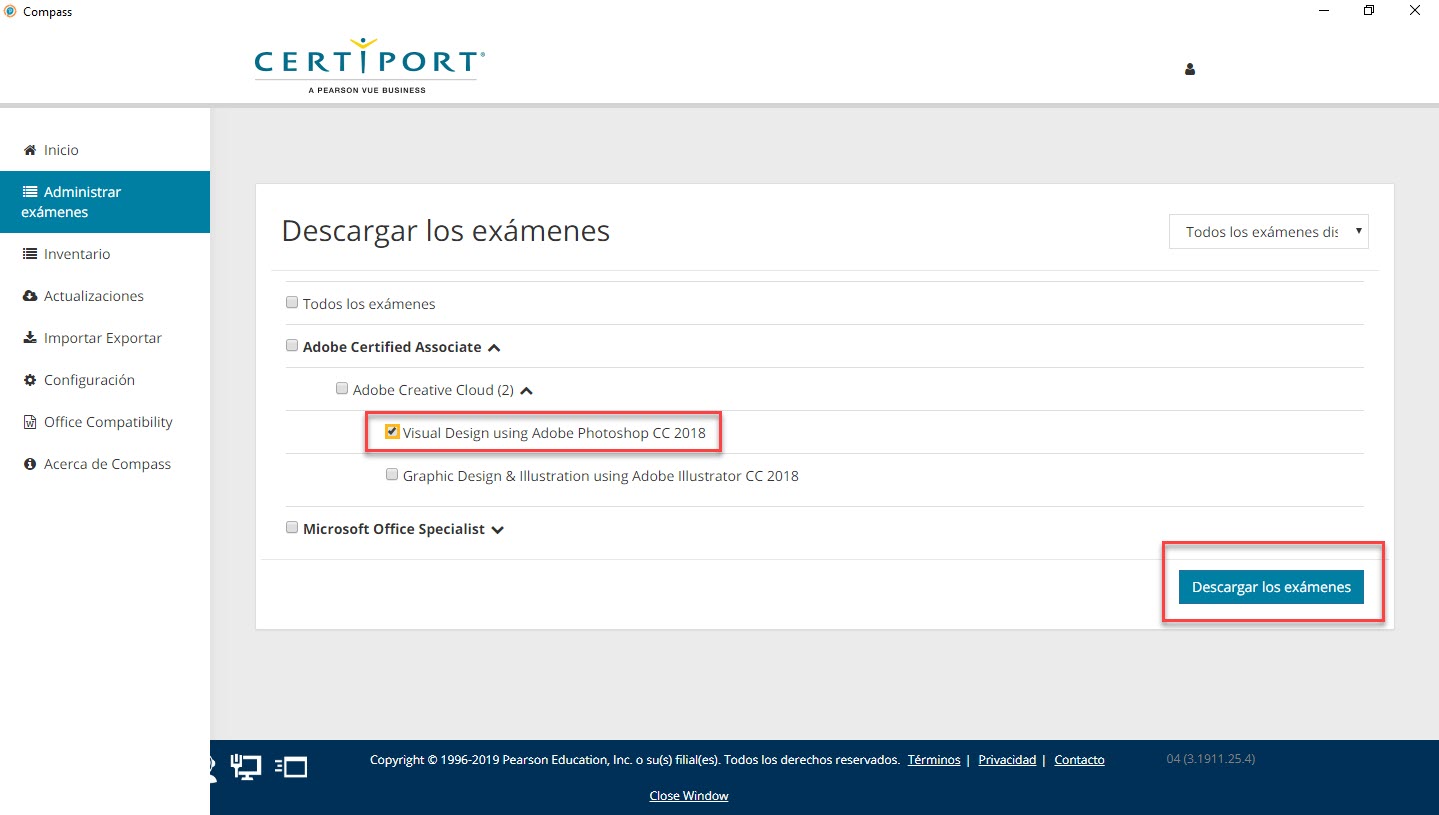Open the Contacto link in footer
1439x815 pixels.
pos(1079,760)
